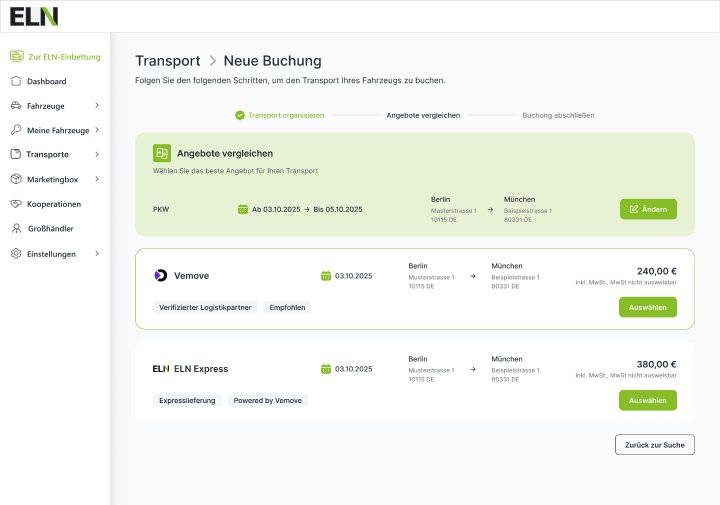Open Einstellungen sidebar entry
Screen dimensions: 720x505
51,254
